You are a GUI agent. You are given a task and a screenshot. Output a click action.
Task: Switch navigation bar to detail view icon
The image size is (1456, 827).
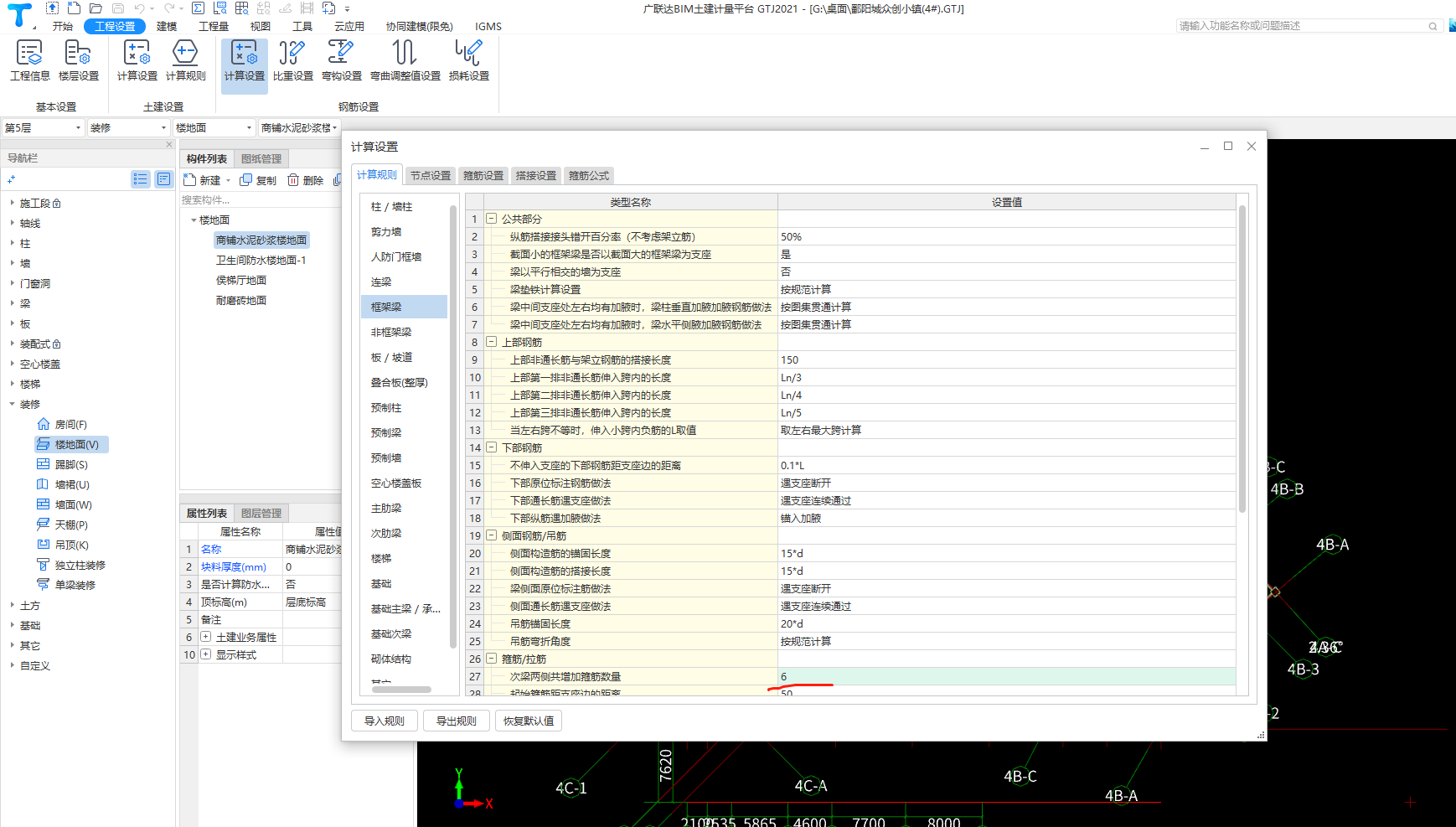(x=163, y=178)
